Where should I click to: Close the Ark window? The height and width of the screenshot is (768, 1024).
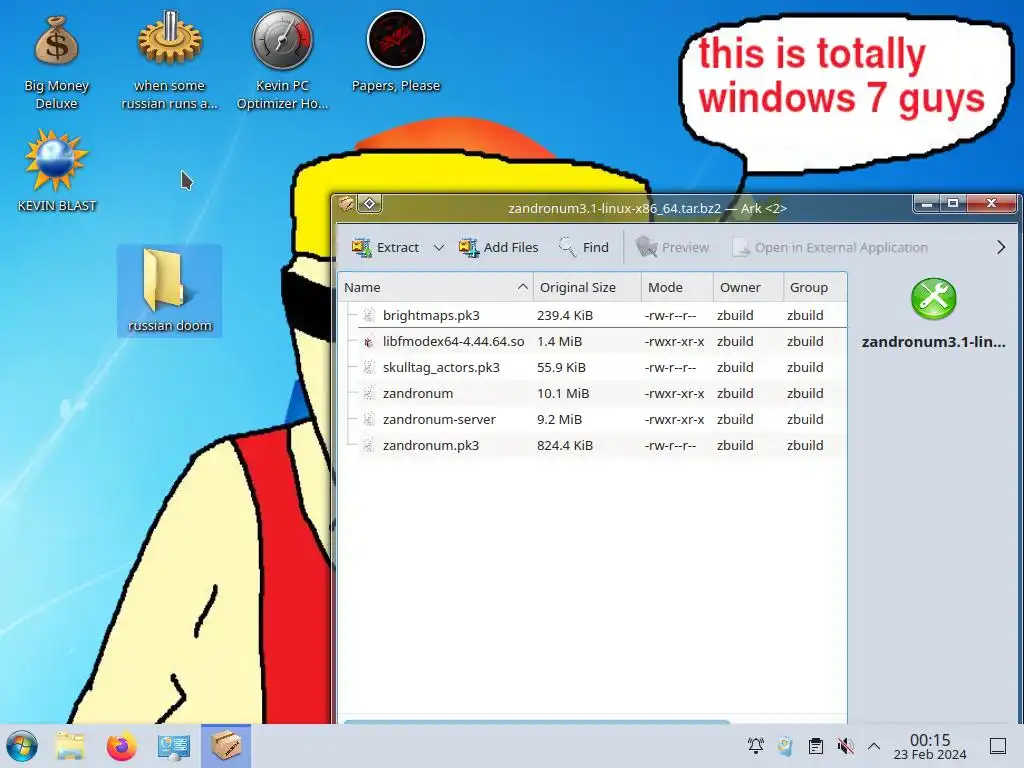991,204
